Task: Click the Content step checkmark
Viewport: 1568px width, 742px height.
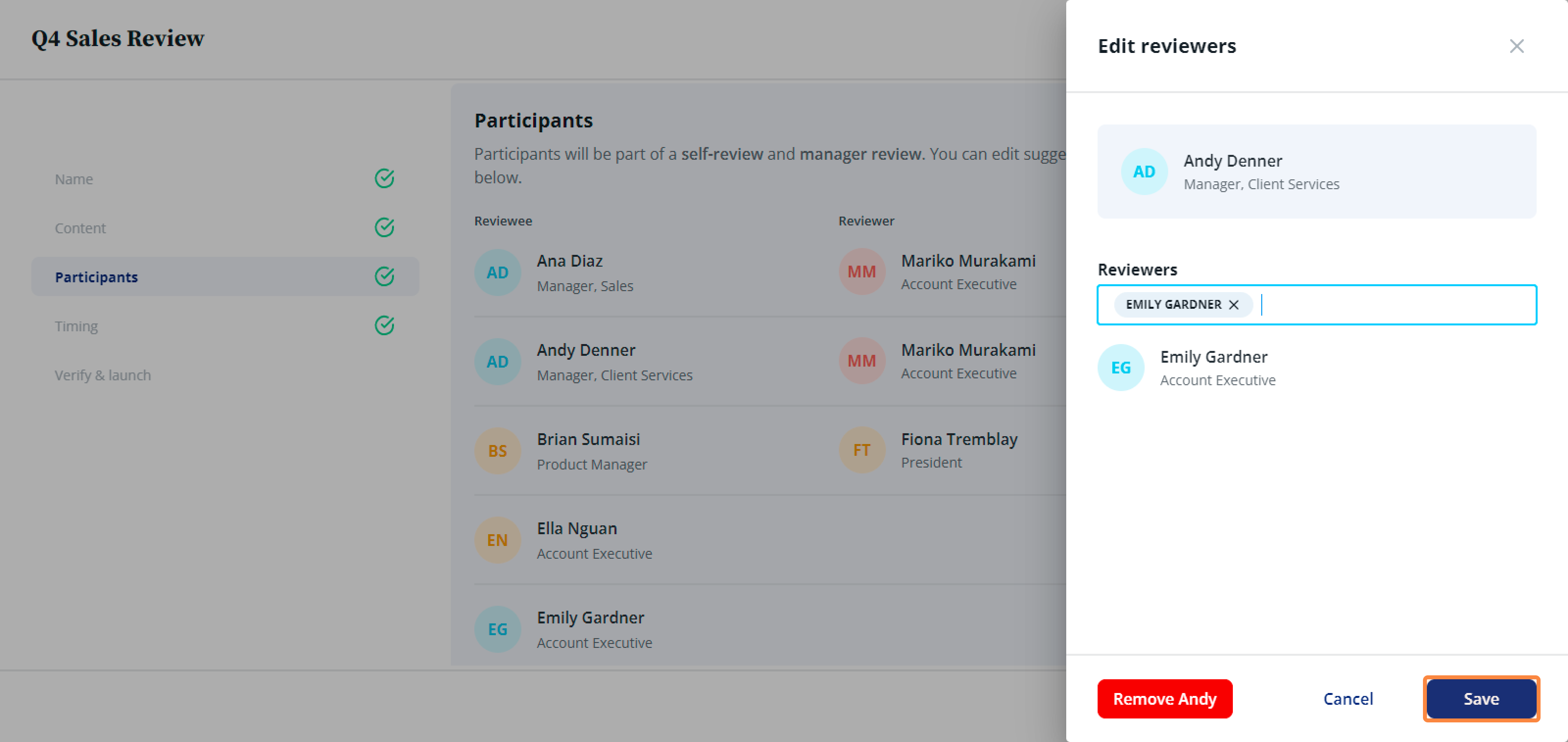Action: 384,228
